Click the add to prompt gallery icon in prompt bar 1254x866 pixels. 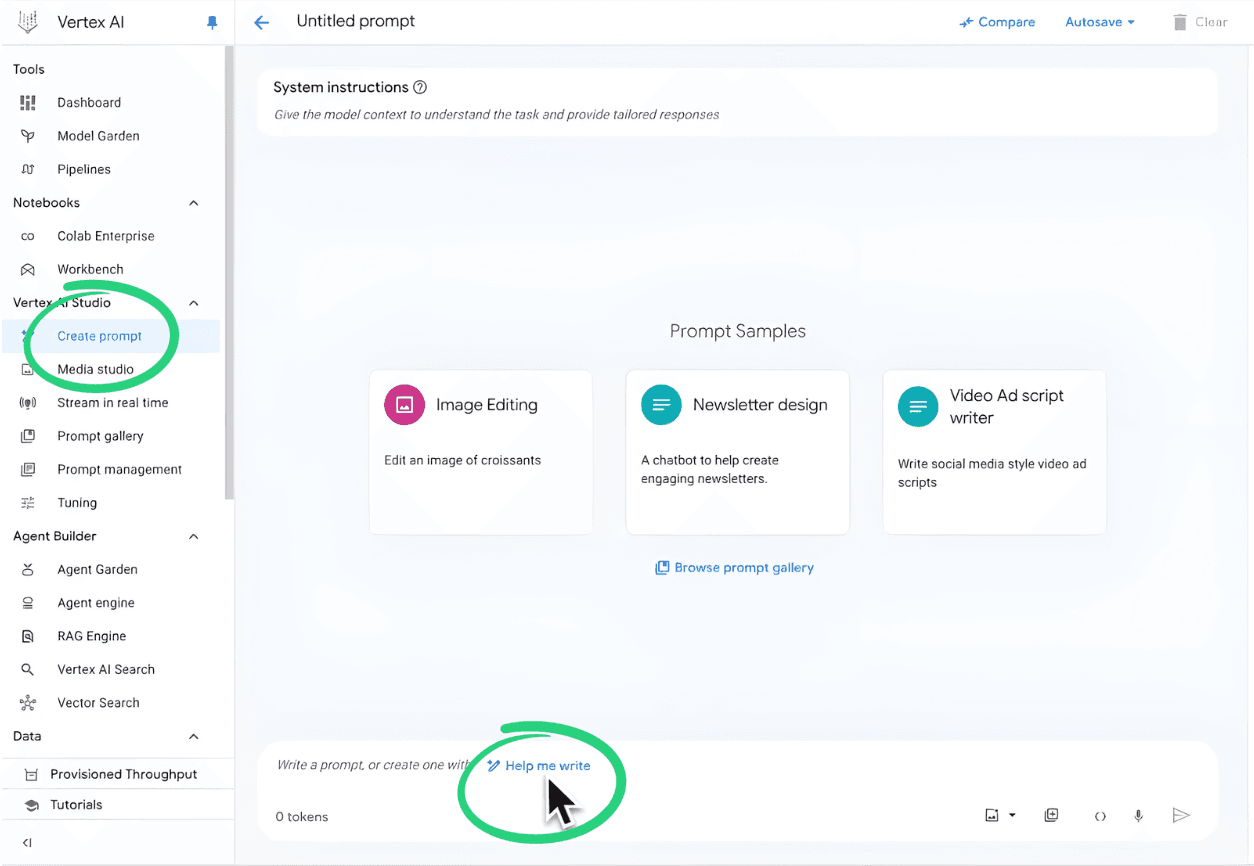tap(1051, 815)
